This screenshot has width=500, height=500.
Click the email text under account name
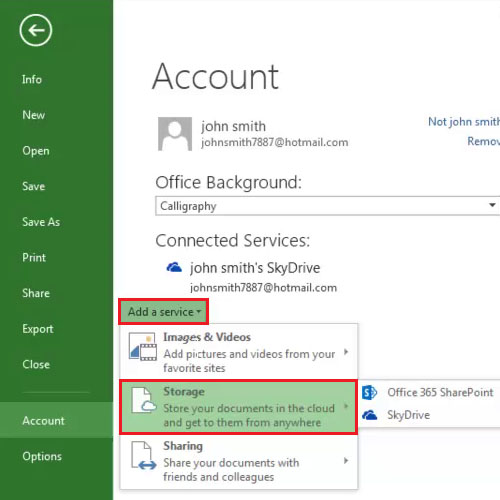click(275, 143)
